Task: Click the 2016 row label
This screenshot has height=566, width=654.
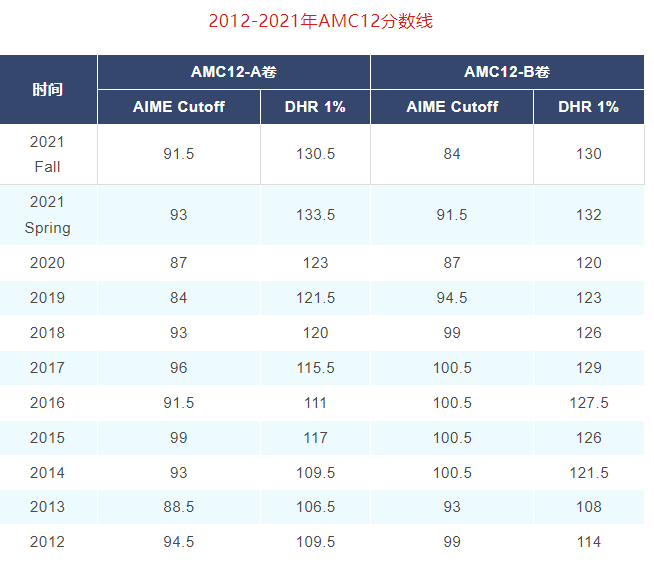Action: 48,403
